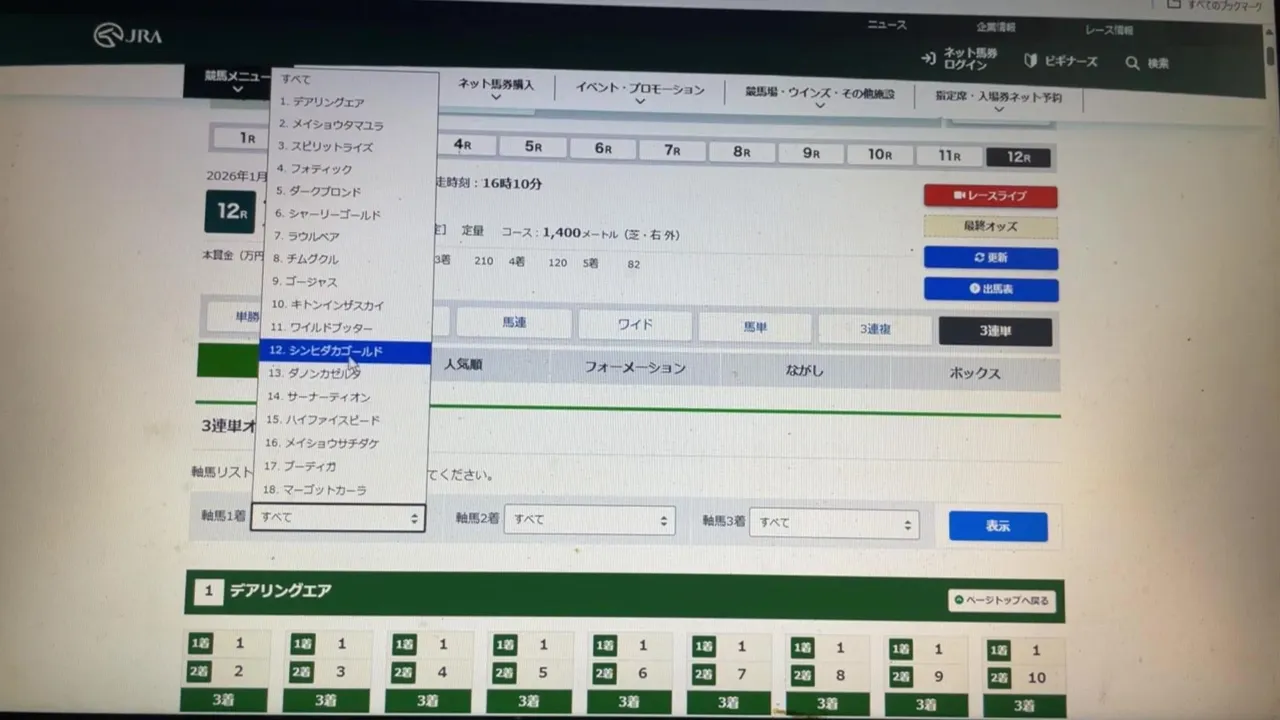The width and height of the screenshot is (1280, 720).
Task: Select race tab 5R
Action: click(x=533, y=146)
